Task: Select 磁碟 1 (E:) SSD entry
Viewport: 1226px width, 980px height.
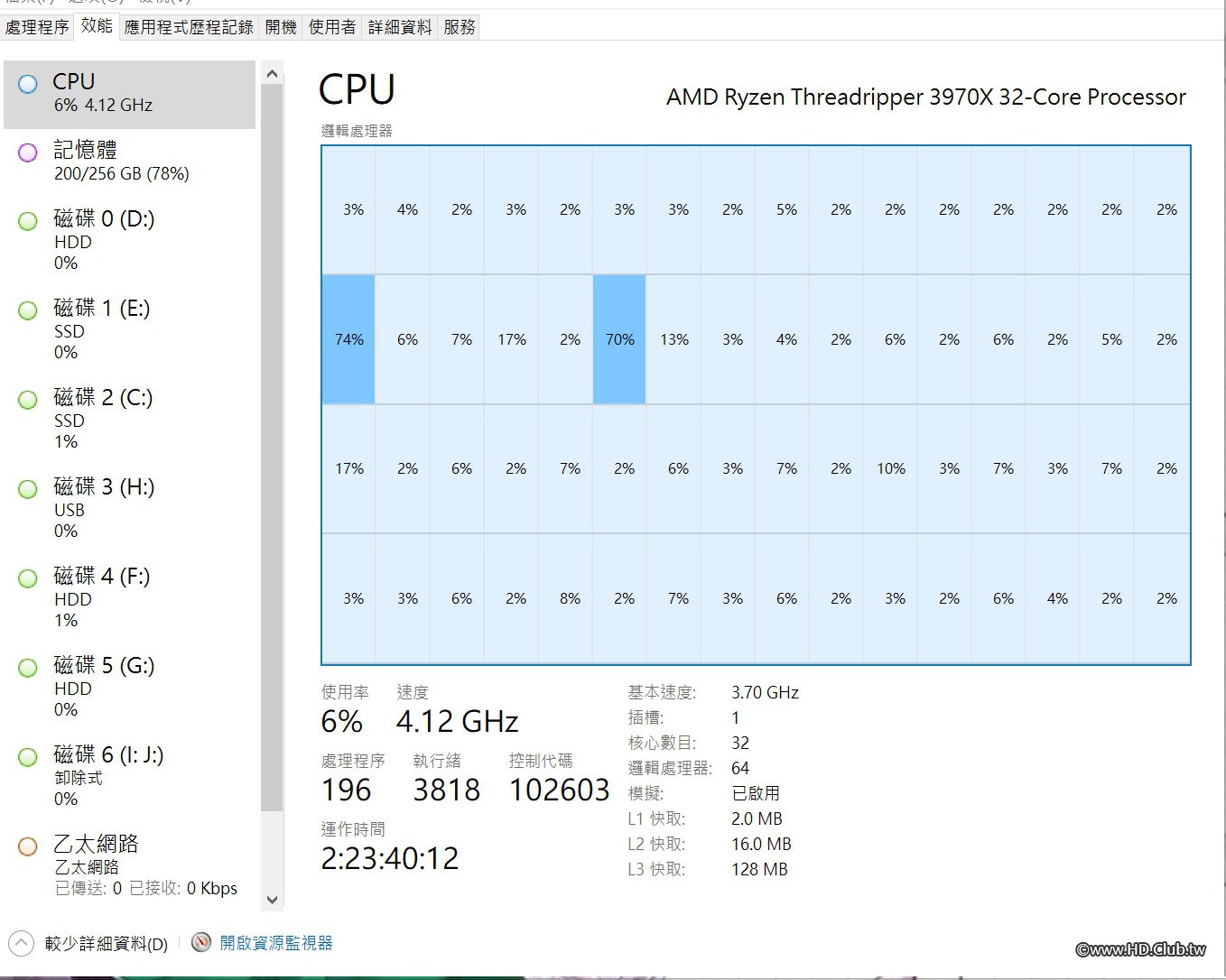Action: [129, 329]
